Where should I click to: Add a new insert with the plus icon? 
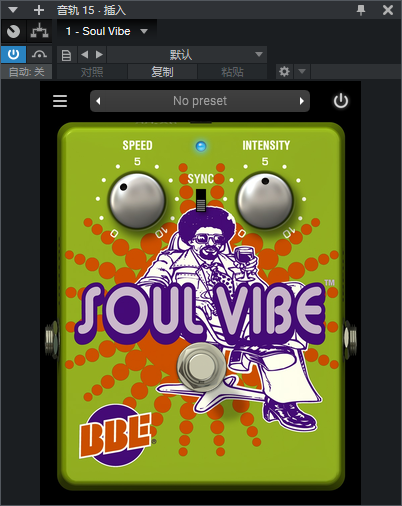39,10
